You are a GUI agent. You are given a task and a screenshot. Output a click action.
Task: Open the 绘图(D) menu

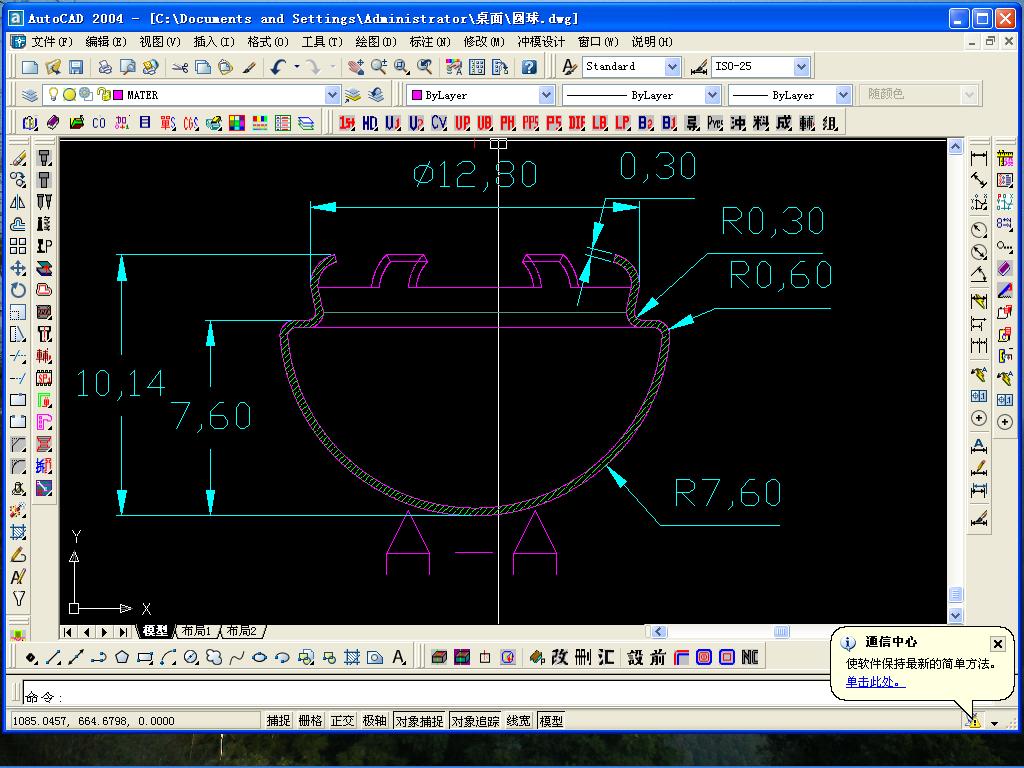[x=376, y=42]
